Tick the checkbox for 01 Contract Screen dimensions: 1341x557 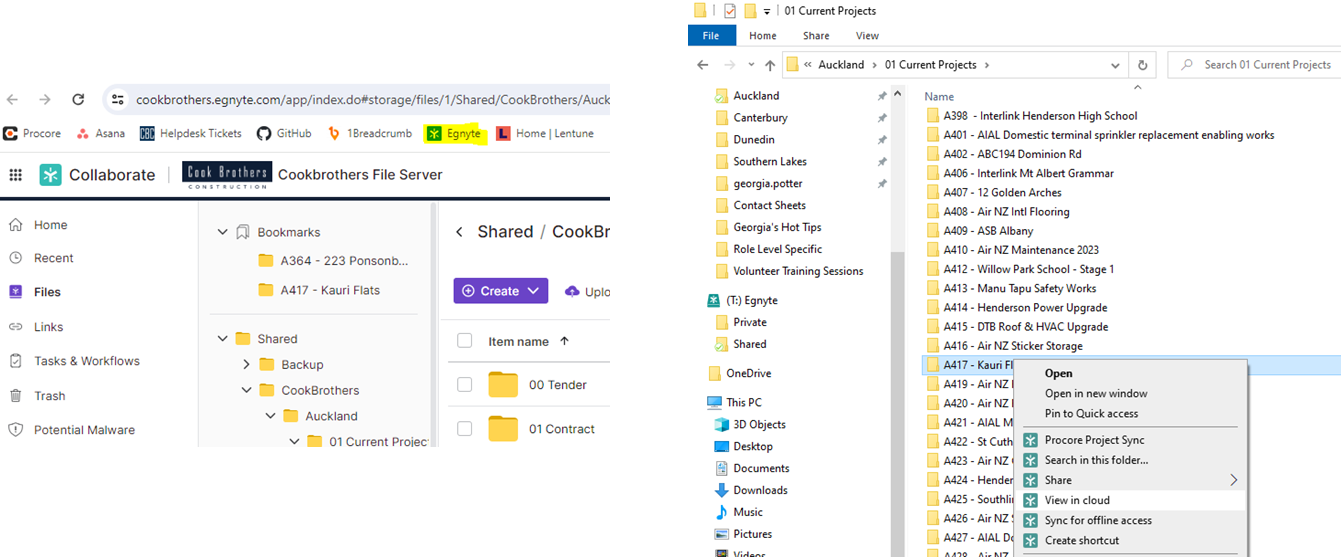(464, 428)
